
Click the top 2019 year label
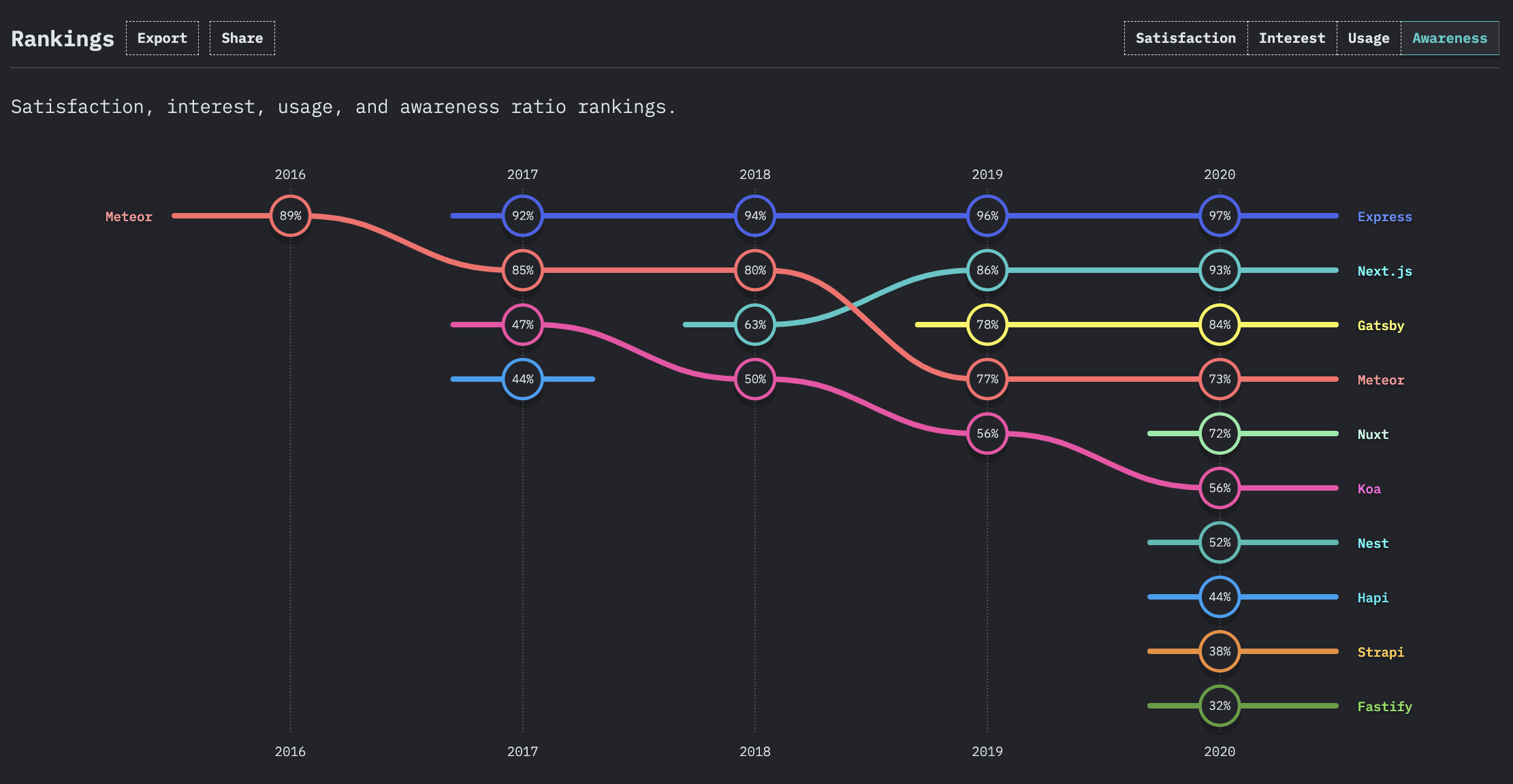click(x=987, y=174)
